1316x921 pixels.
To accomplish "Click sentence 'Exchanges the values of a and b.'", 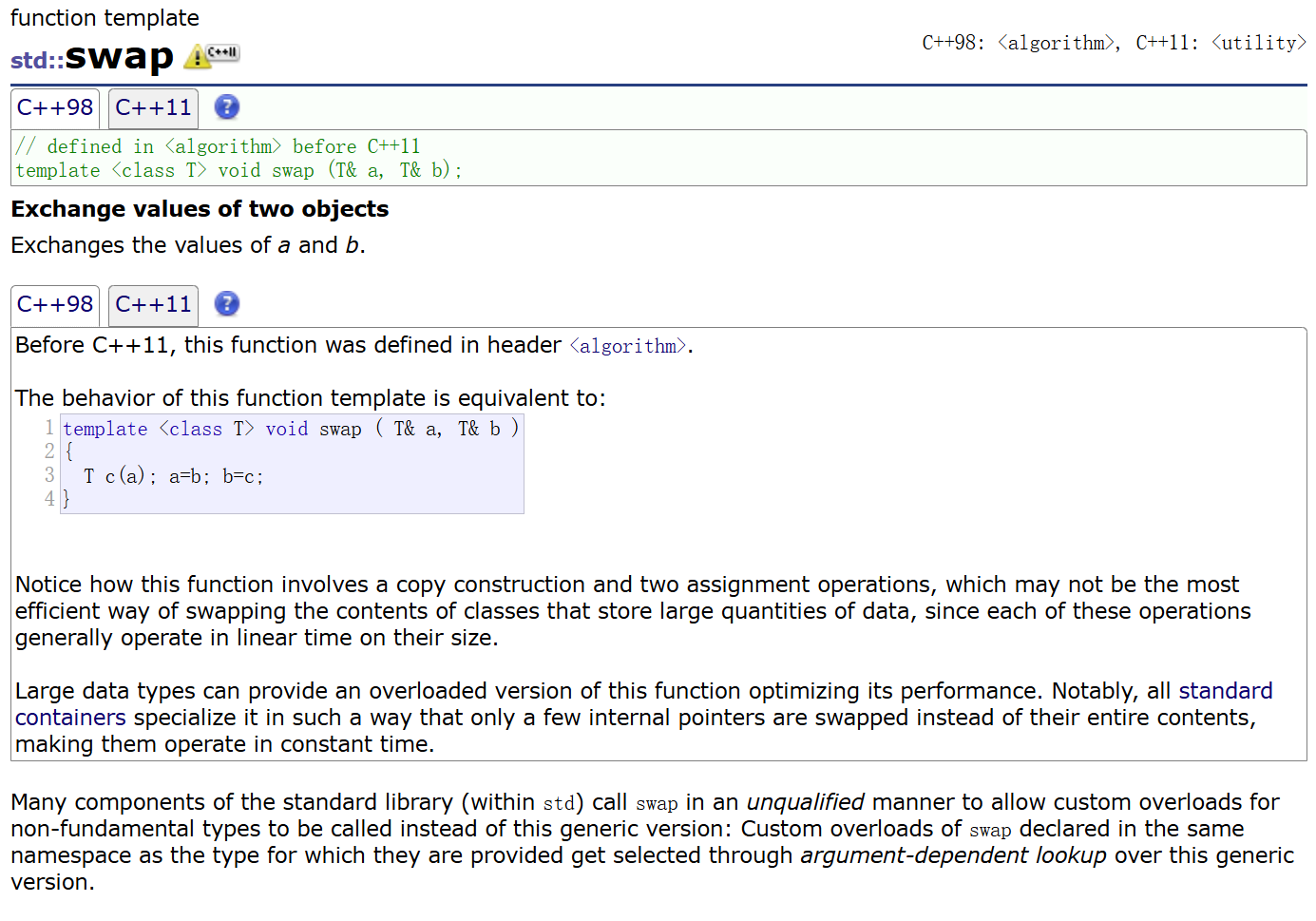I will (188, 245).
